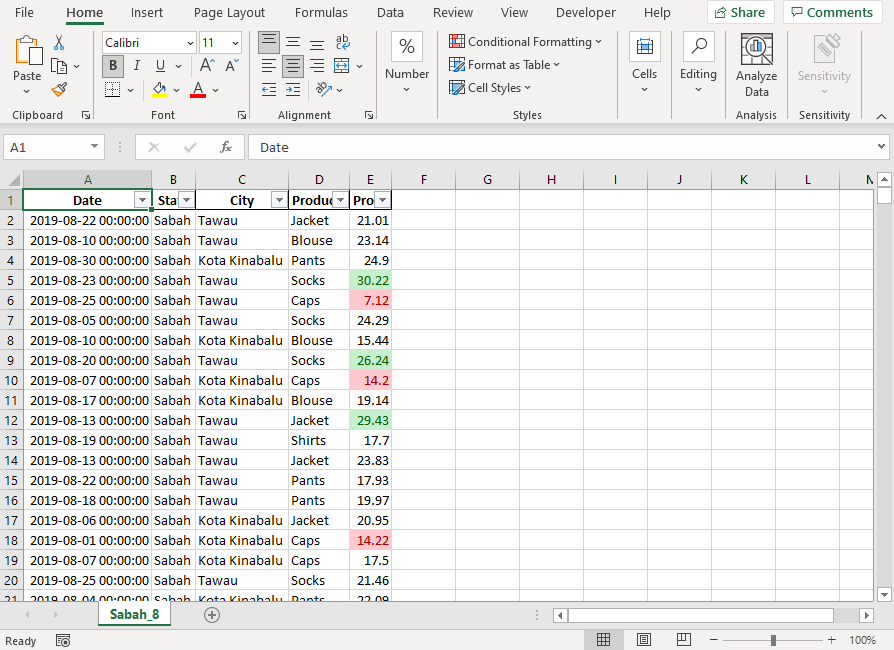Toggle Bold formatting

pos(112,66)
